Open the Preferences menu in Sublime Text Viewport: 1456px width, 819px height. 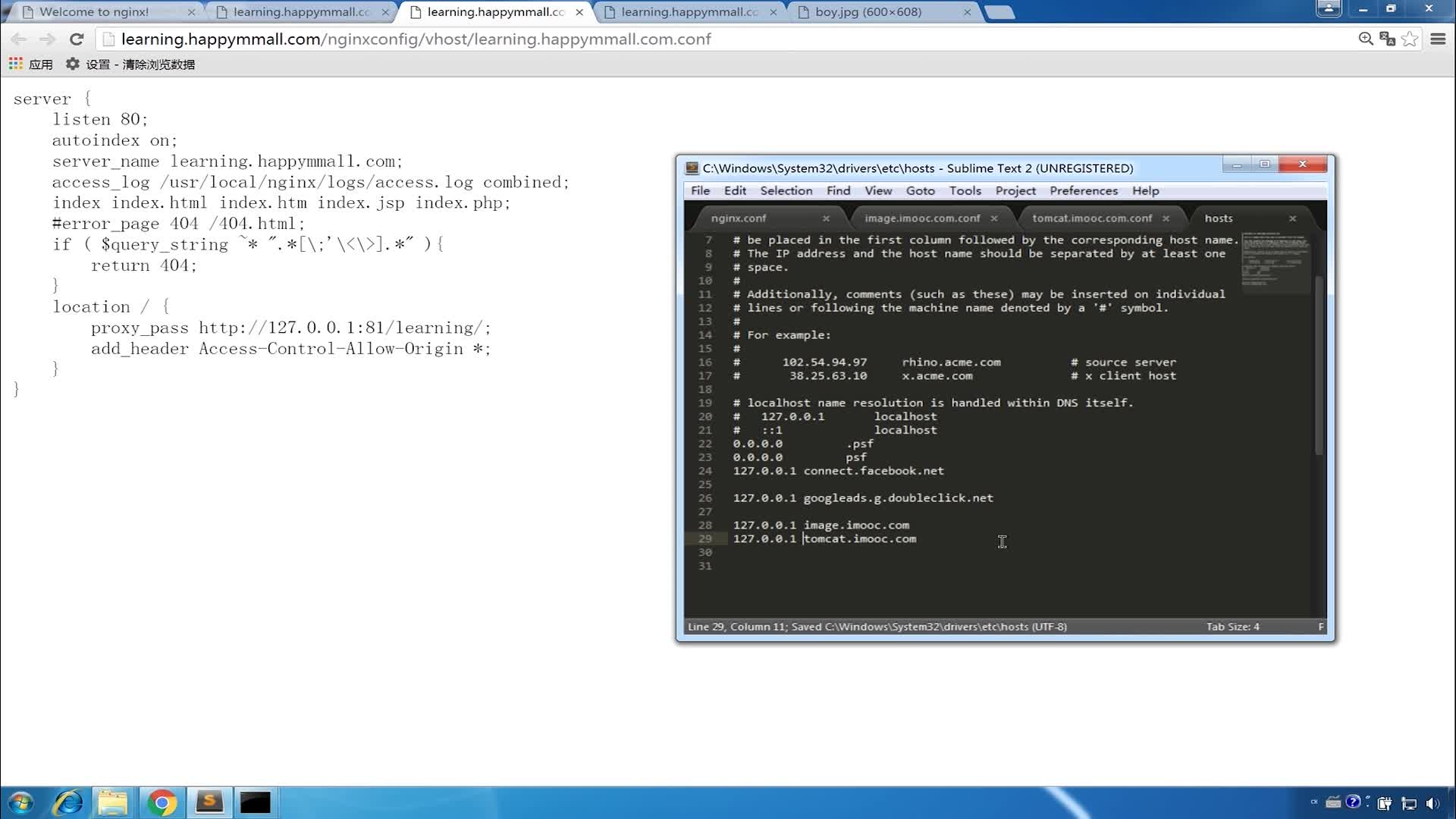(1083, 191)
